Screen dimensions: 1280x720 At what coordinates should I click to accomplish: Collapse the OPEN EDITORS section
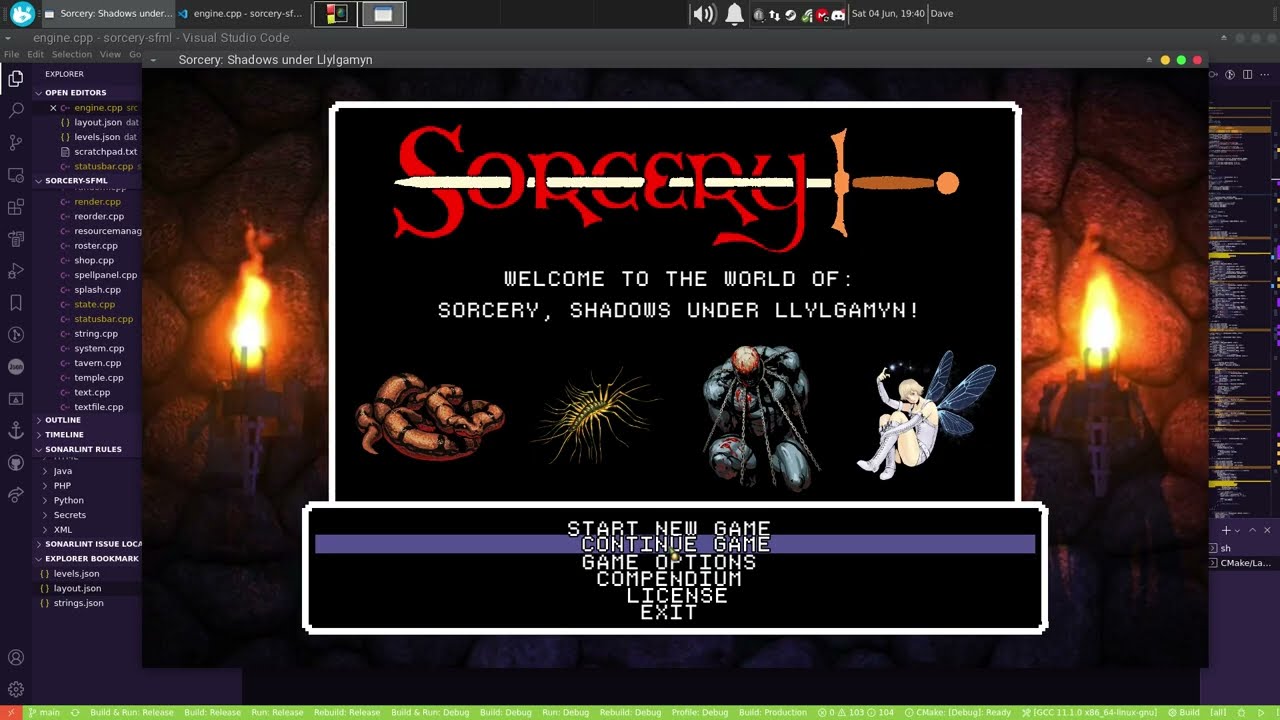pos(75,92)
